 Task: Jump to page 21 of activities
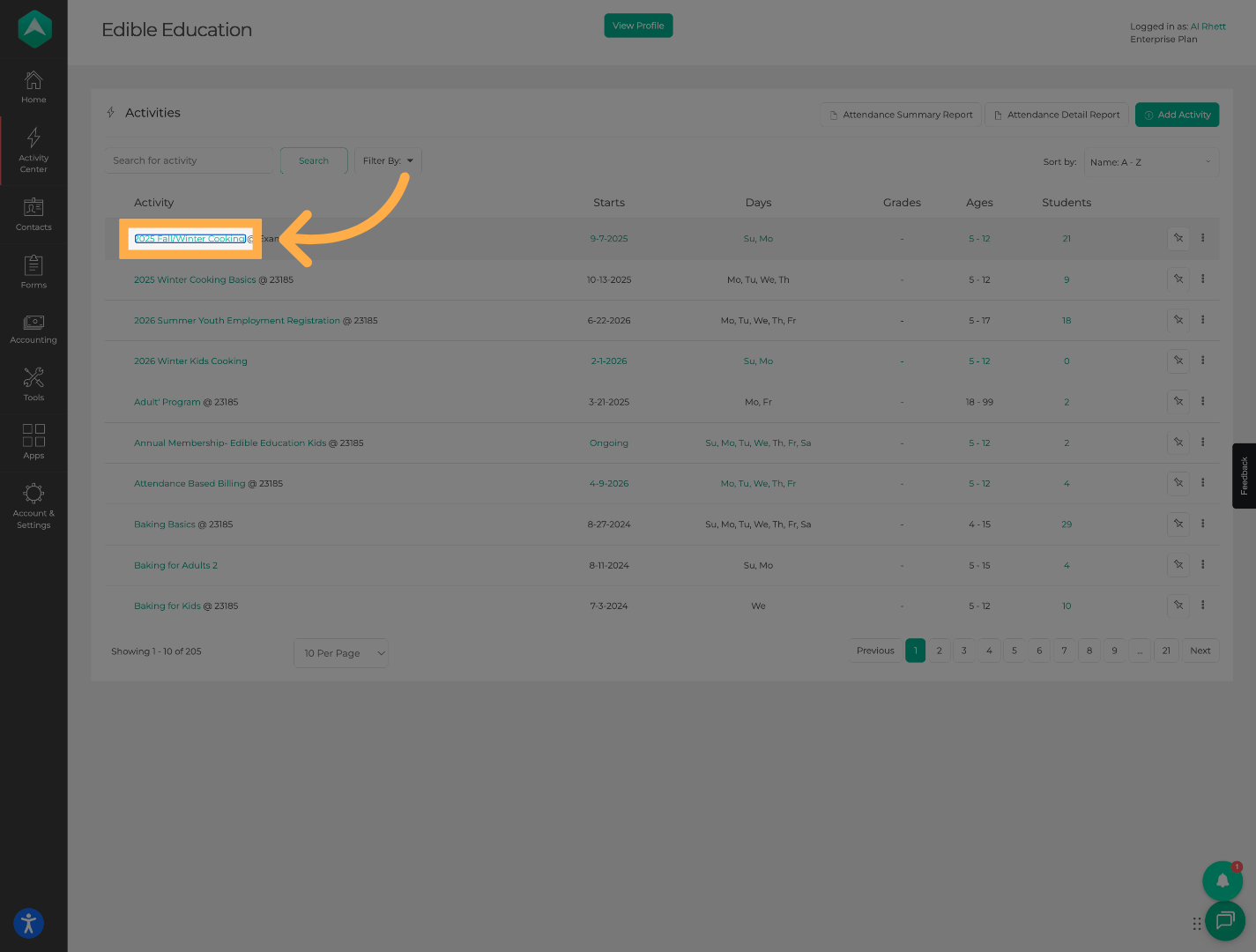[1166, 651]
